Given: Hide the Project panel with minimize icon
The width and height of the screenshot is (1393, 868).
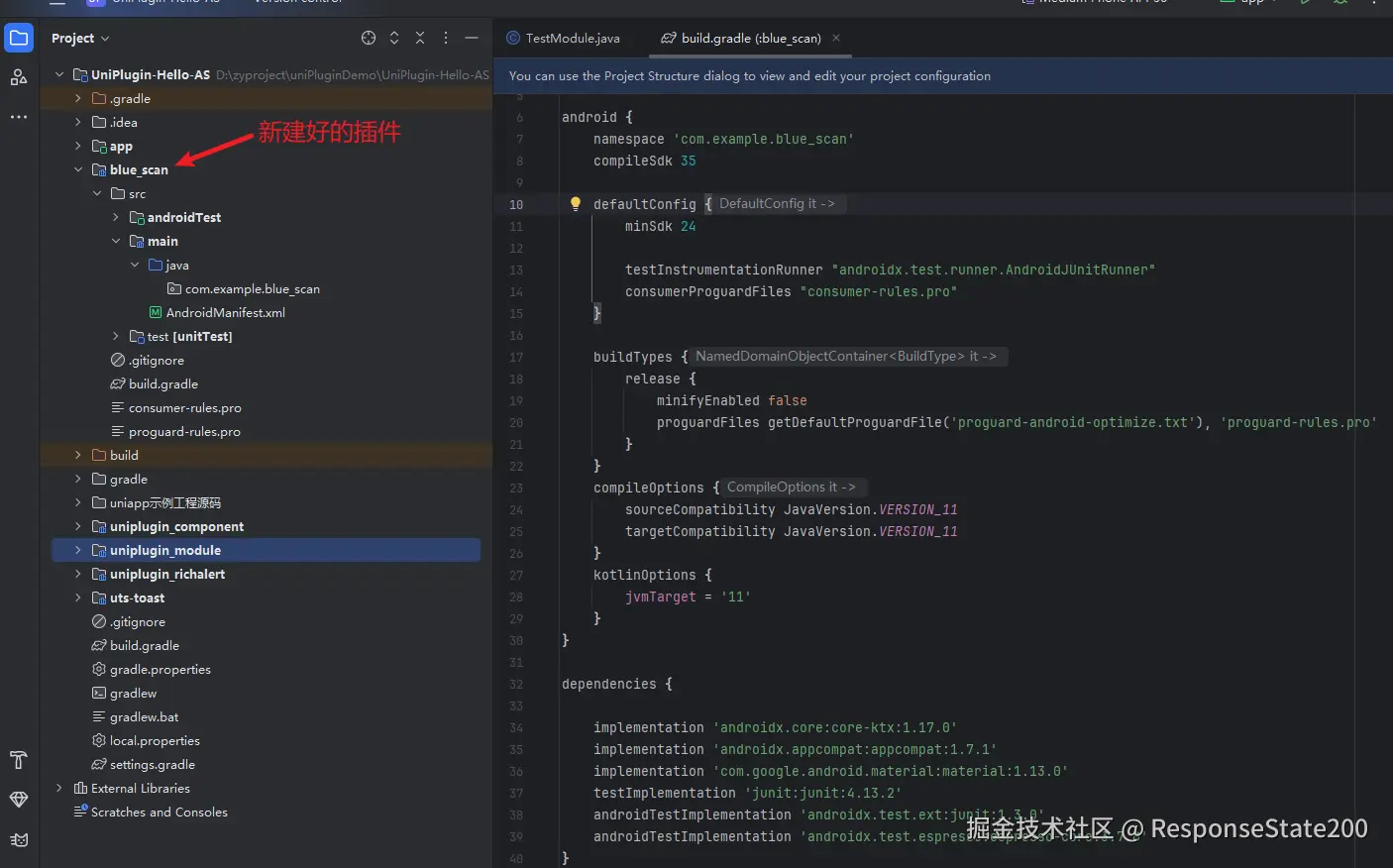Looking at the screenshot, I should pos(472,38).
